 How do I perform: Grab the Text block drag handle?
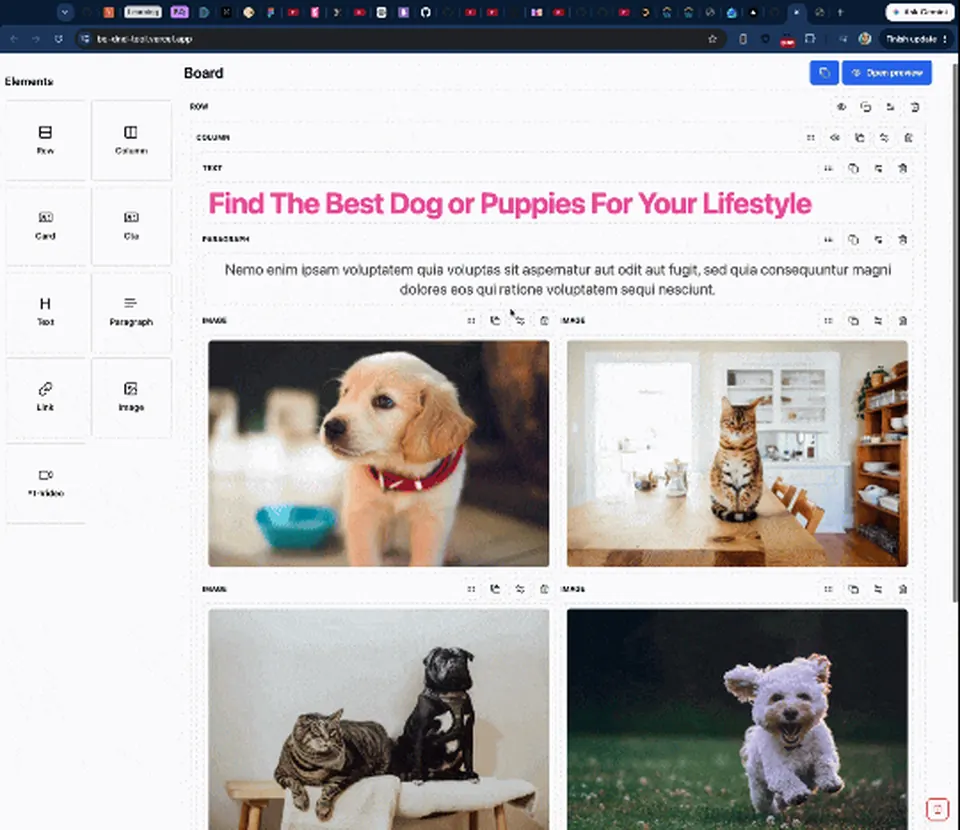828,168
